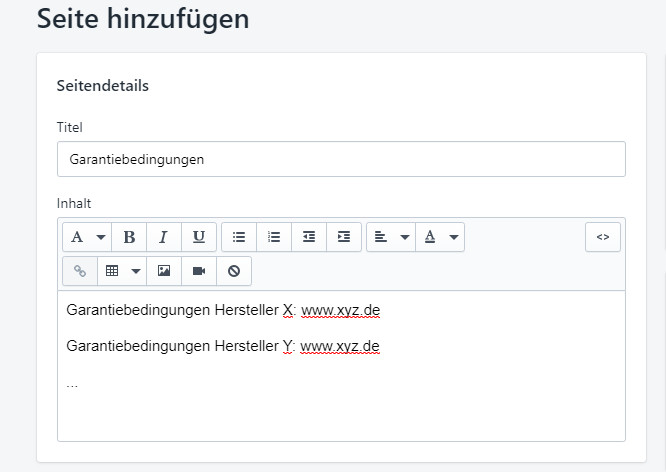The width and height of the screenshot is (666, 472).
Task: Open the font formatting 'A' dropdown
Action: click(87, 237)
